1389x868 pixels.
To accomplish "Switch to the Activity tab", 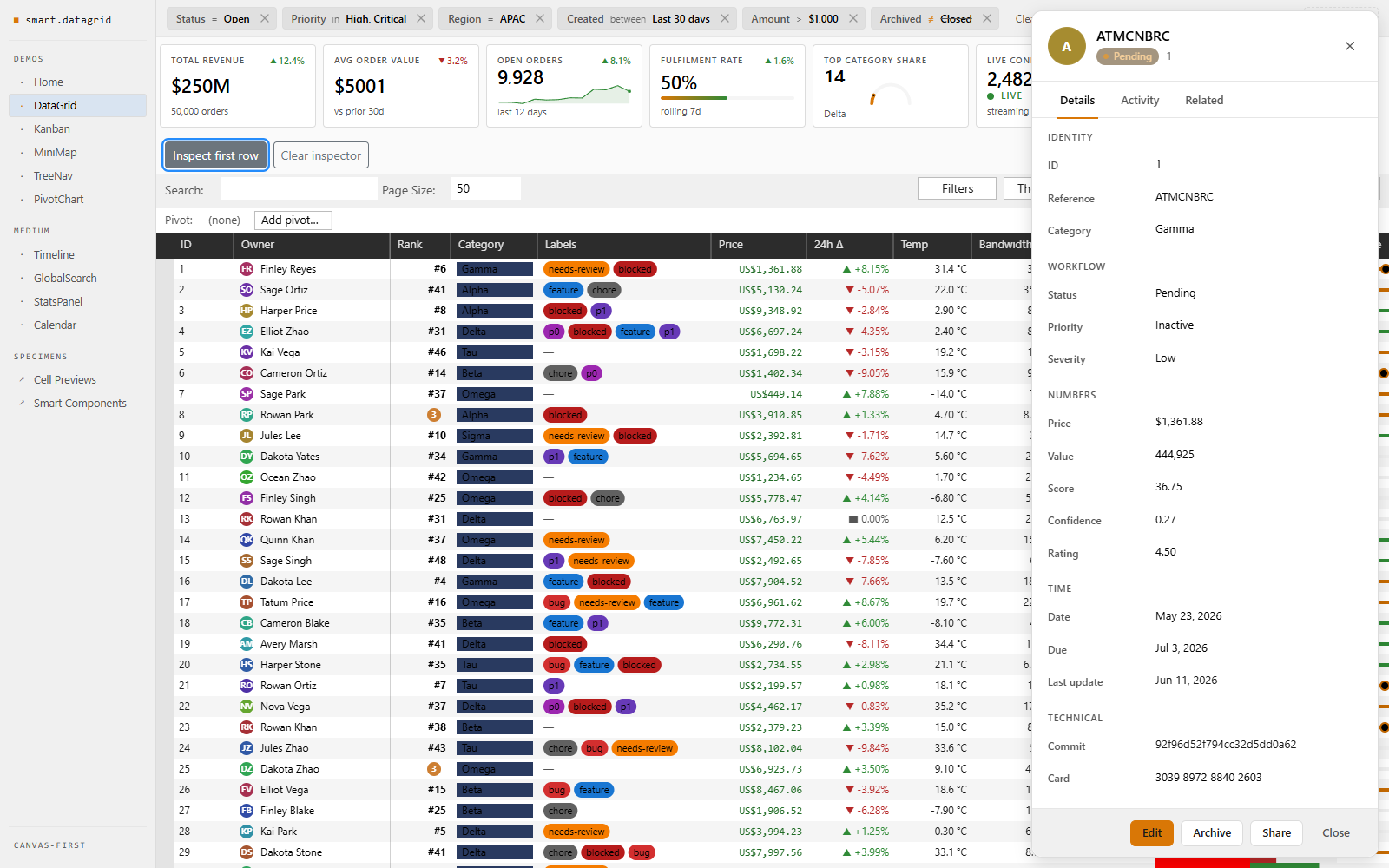I will [x=1140, y=101].
